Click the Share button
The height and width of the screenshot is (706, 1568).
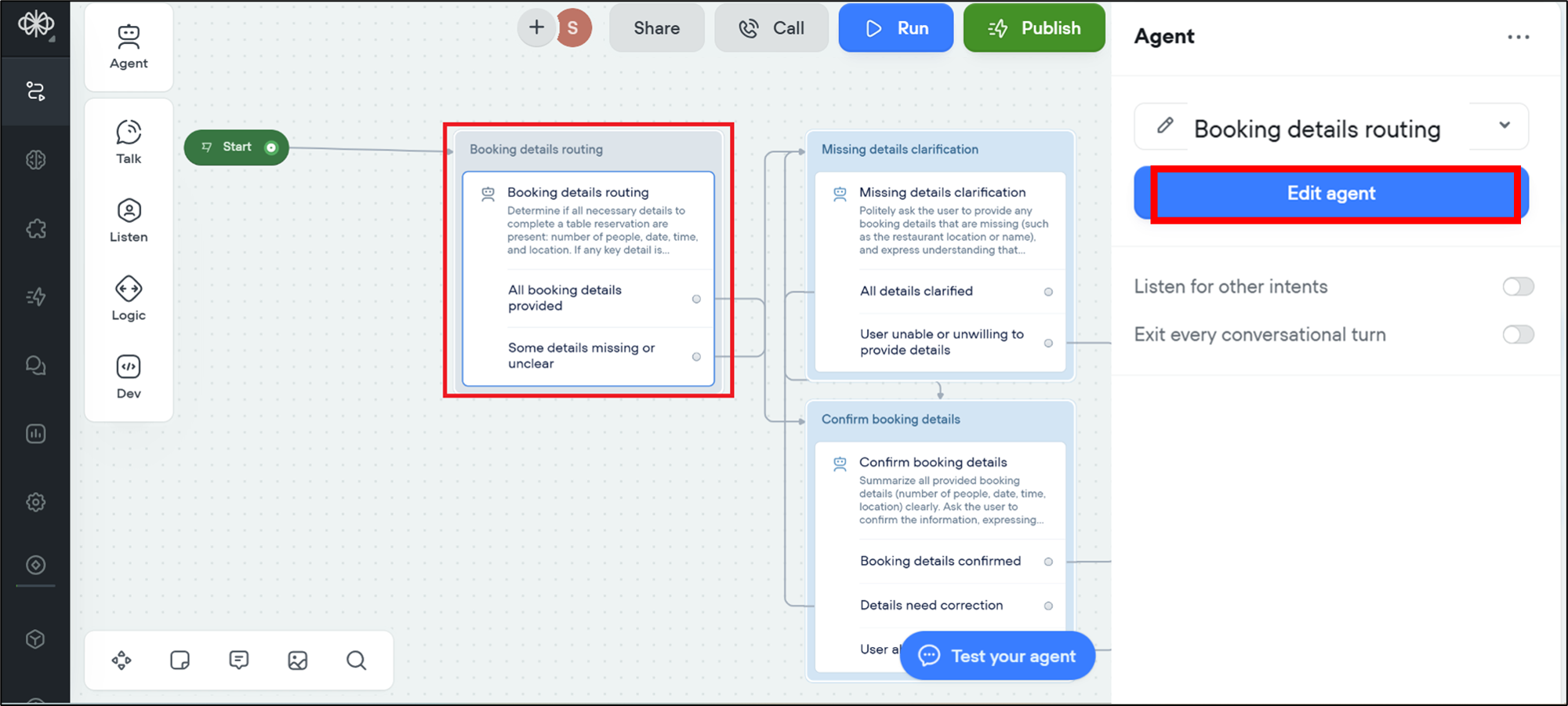[656, 28]
